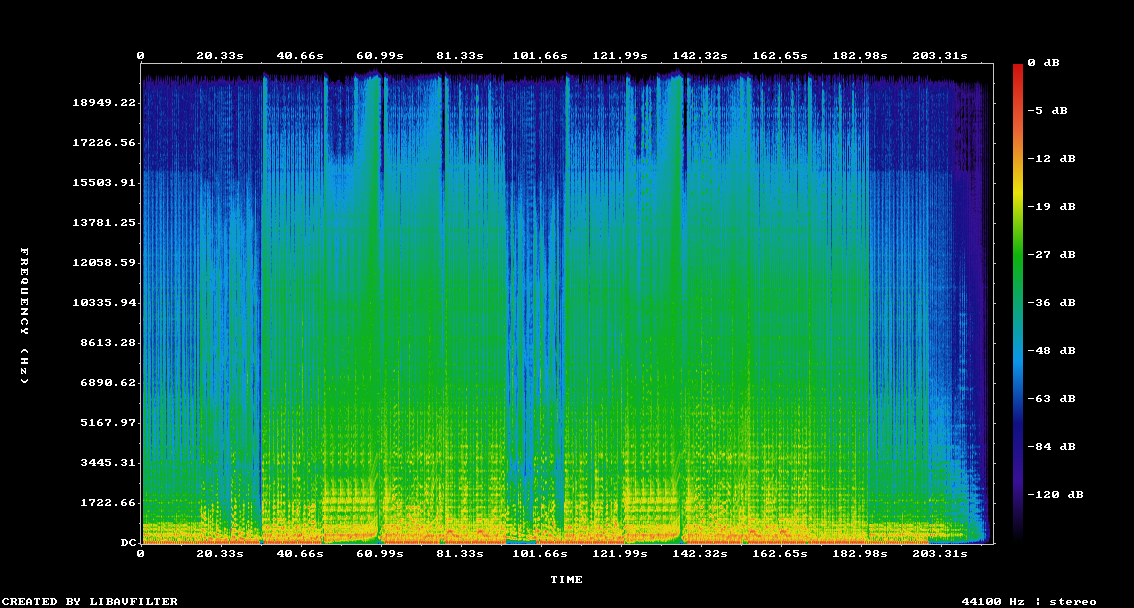The height and width of the screenshot is (608, 1134).
Task: Click the DC label on frequency axis
Action: pos(129,543)
